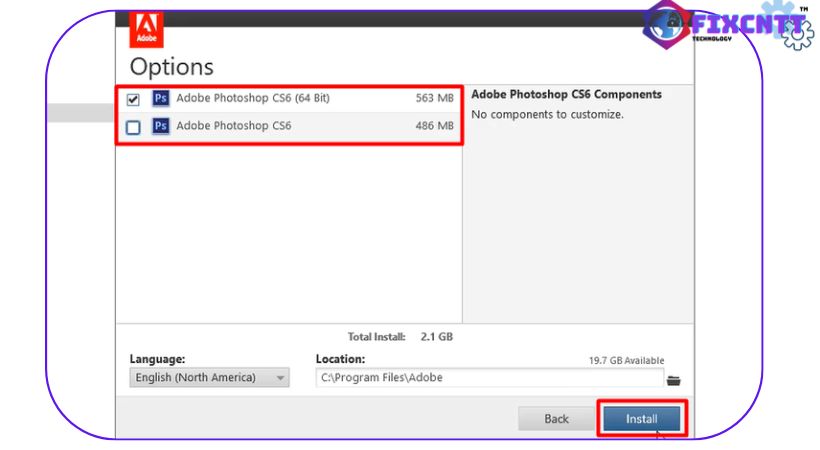The width and height of the screenshot is (820, 450).
Task: Click the 563 MB size value
Action: coord(435,98)
